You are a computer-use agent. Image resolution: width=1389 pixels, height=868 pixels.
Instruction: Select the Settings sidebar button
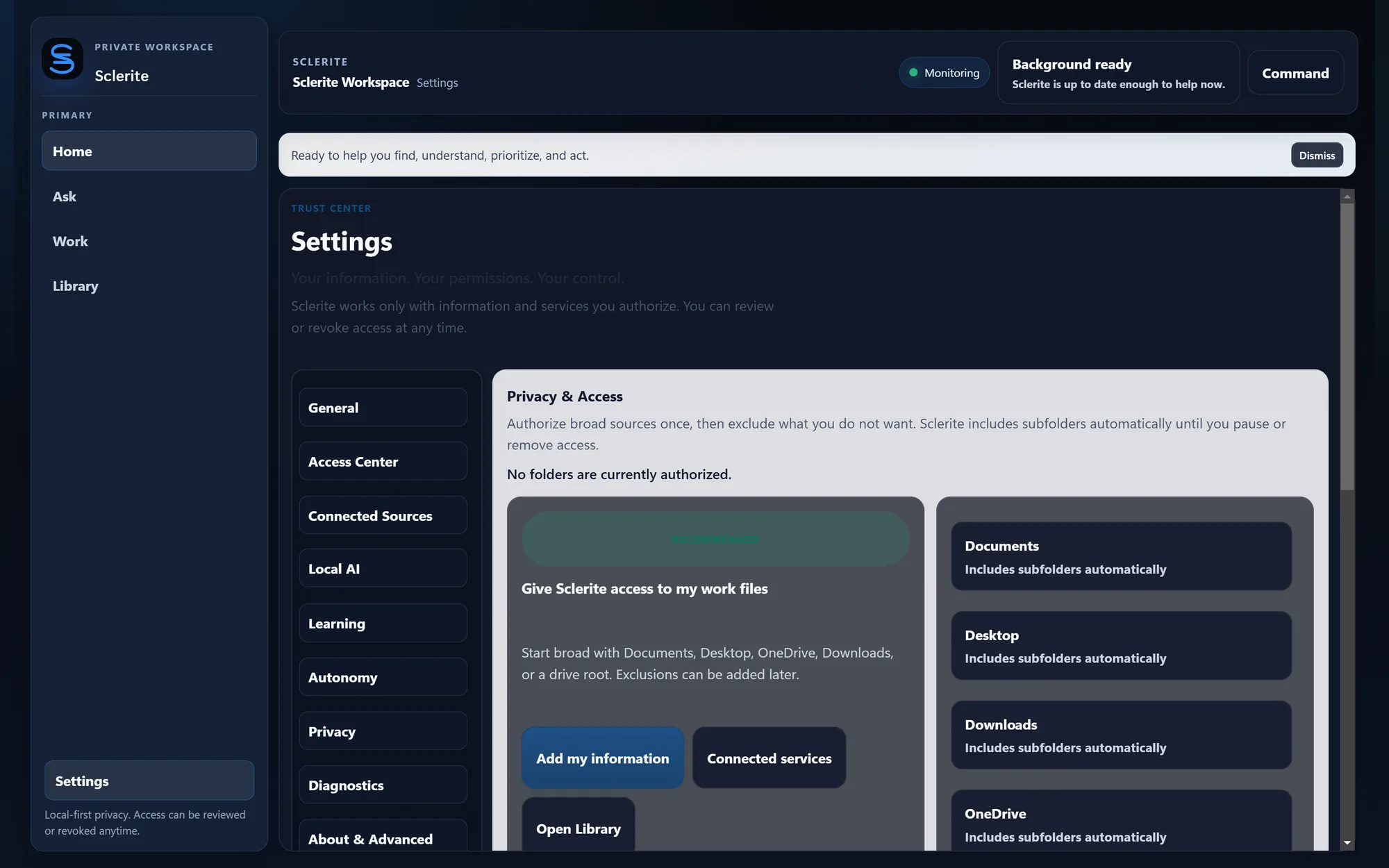[x=149, y=781]
